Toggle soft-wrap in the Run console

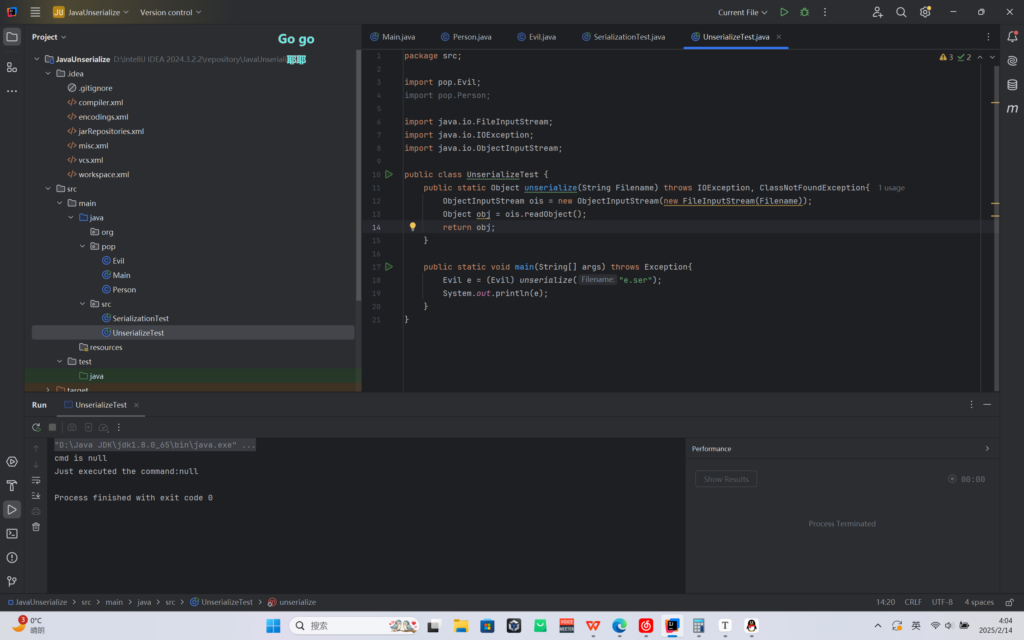coord(36,480)
